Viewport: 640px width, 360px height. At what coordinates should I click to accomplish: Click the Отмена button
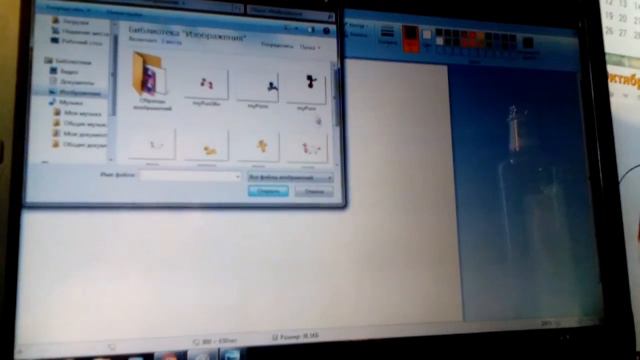pyautogui.click(x=314, y=191)
